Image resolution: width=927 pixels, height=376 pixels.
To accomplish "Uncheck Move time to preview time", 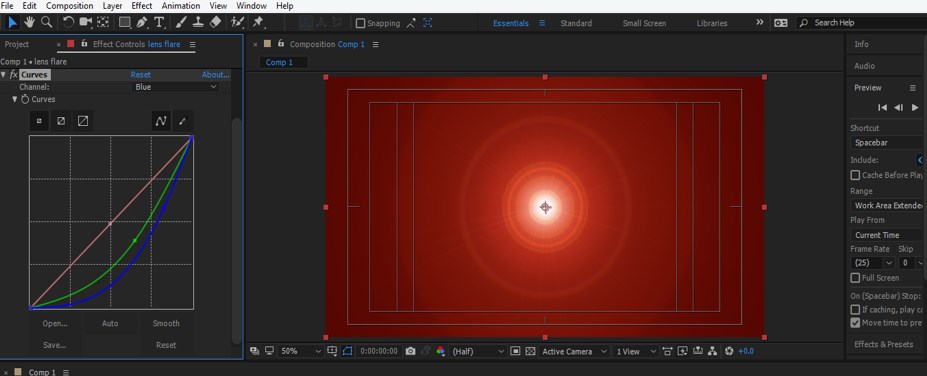I will pyautogui.click(x=855, y=323).
